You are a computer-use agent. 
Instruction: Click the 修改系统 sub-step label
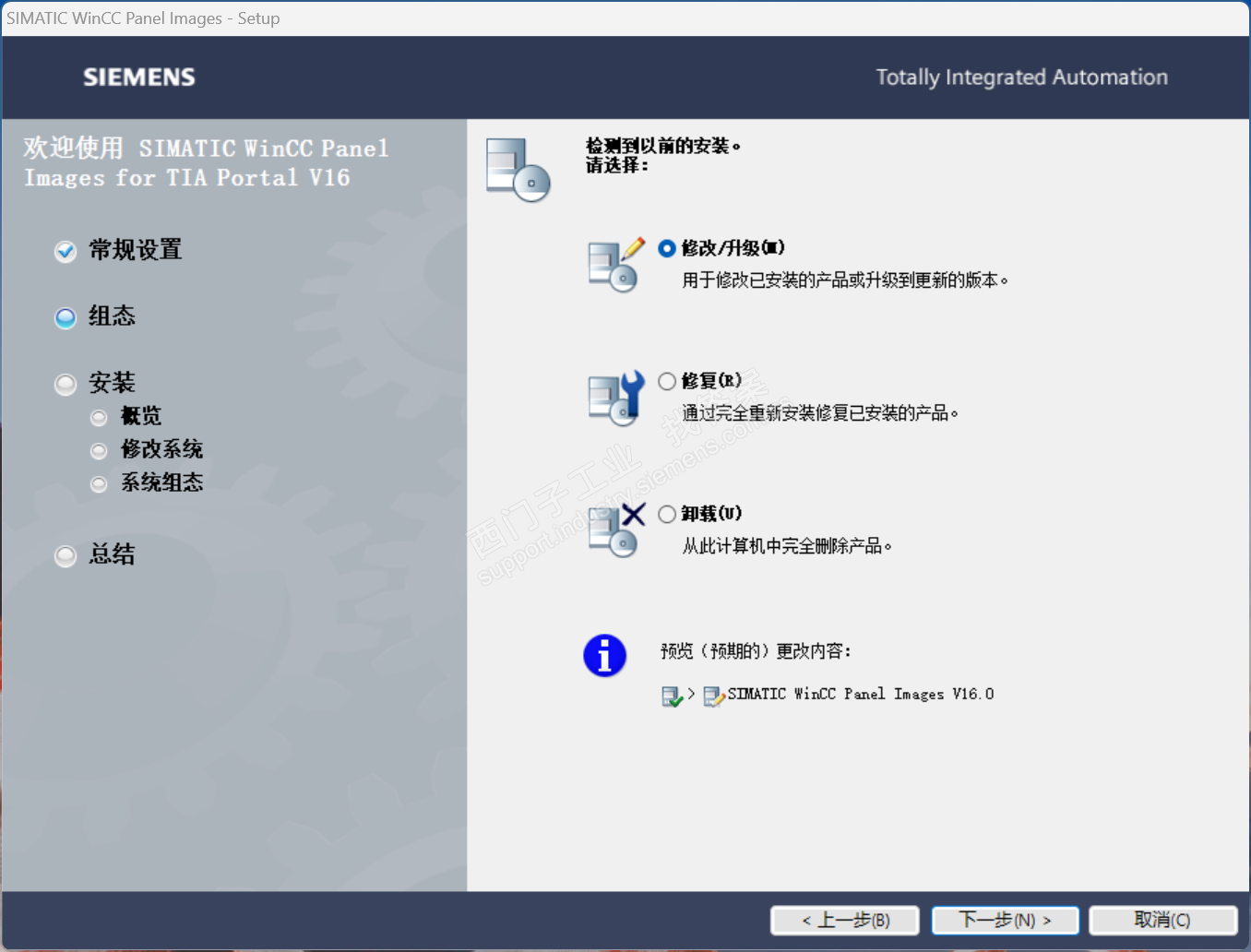coord(162,449)
